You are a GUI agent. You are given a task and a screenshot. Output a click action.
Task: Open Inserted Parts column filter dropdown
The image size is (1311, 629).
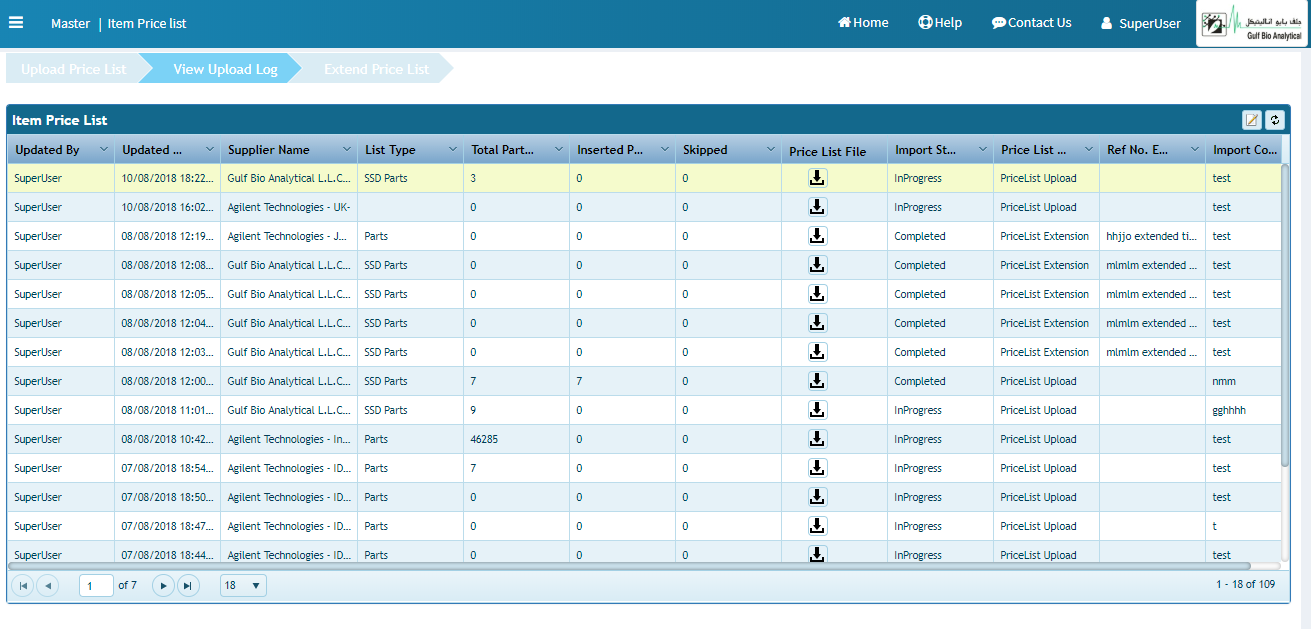coord(664,149)
